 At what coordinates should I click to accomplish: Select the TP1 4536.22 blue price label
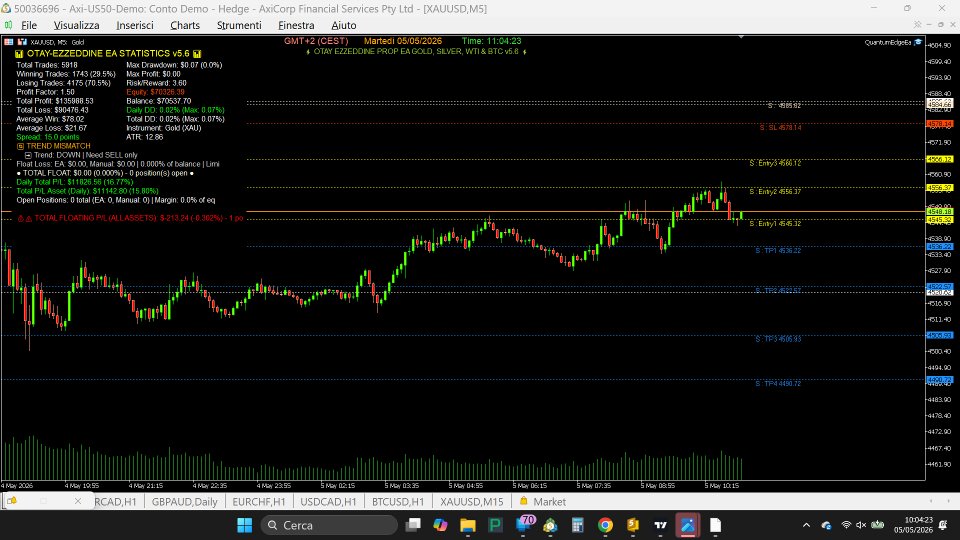(x=940, y=247)
